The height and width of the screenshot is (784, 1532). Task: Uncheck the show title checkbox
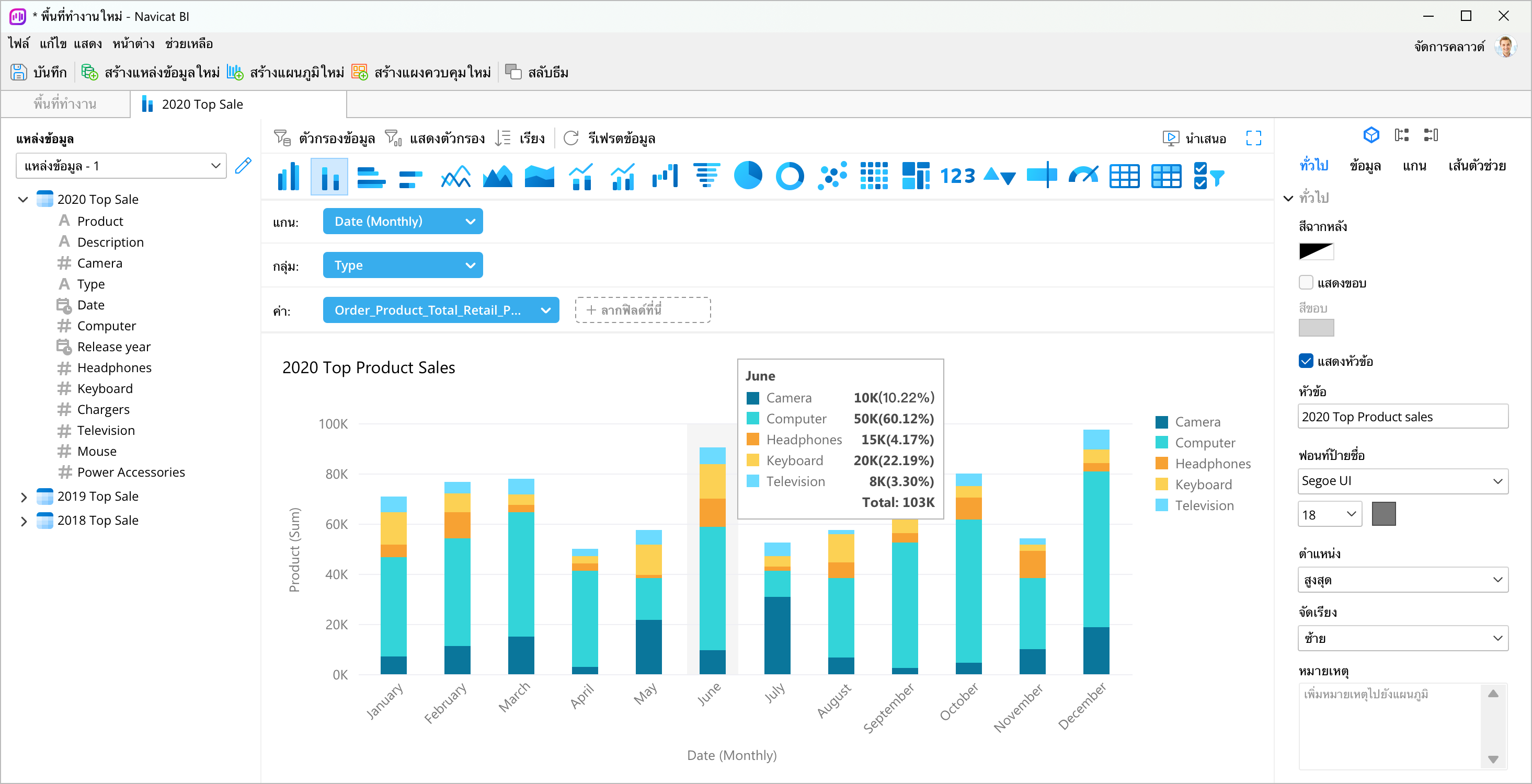pos(1306,361)
